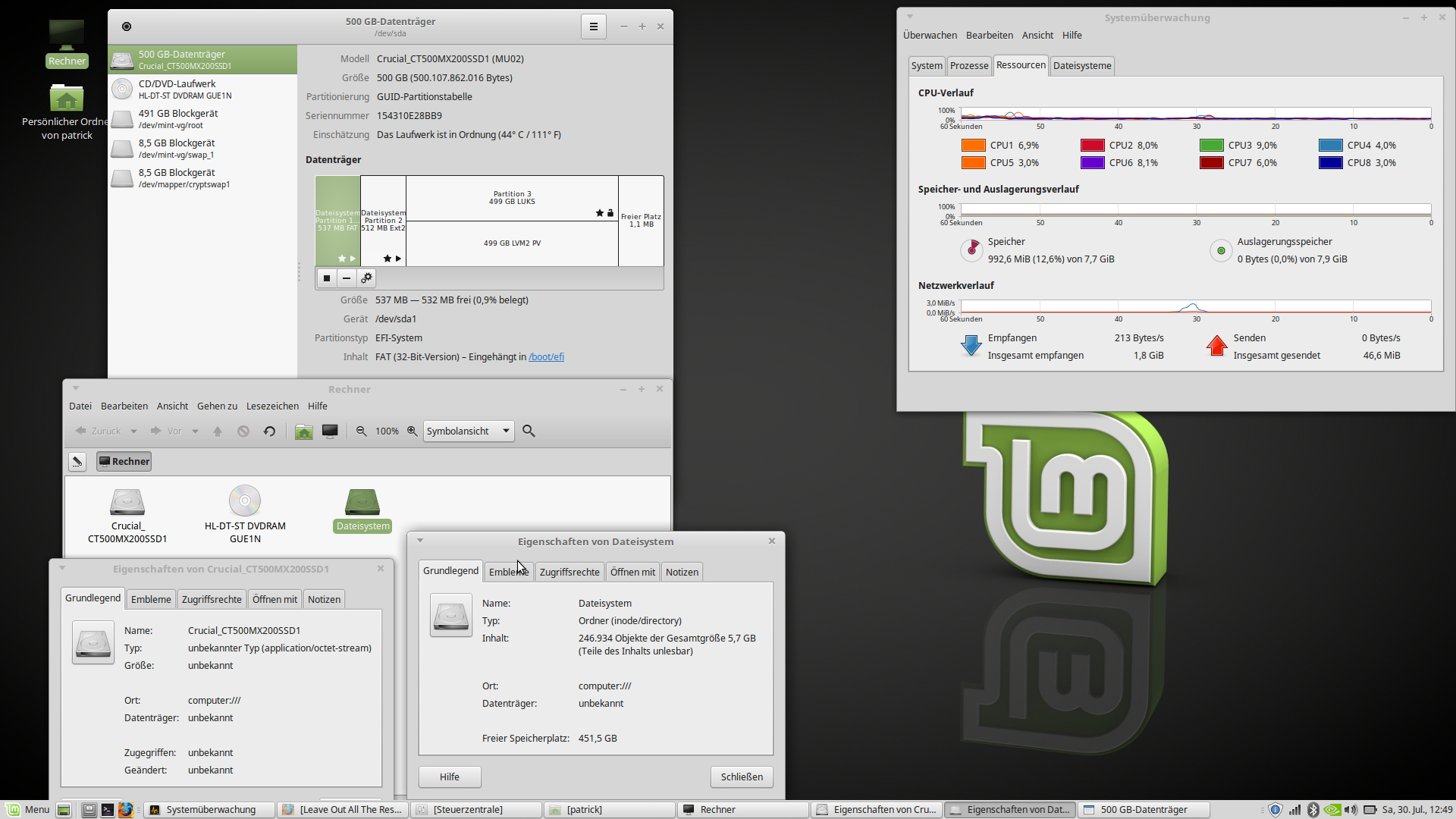This screenshot has width=1456, height=819.
Task: Click the reload icon in Nemo toolbar
Action: (269, 431)
